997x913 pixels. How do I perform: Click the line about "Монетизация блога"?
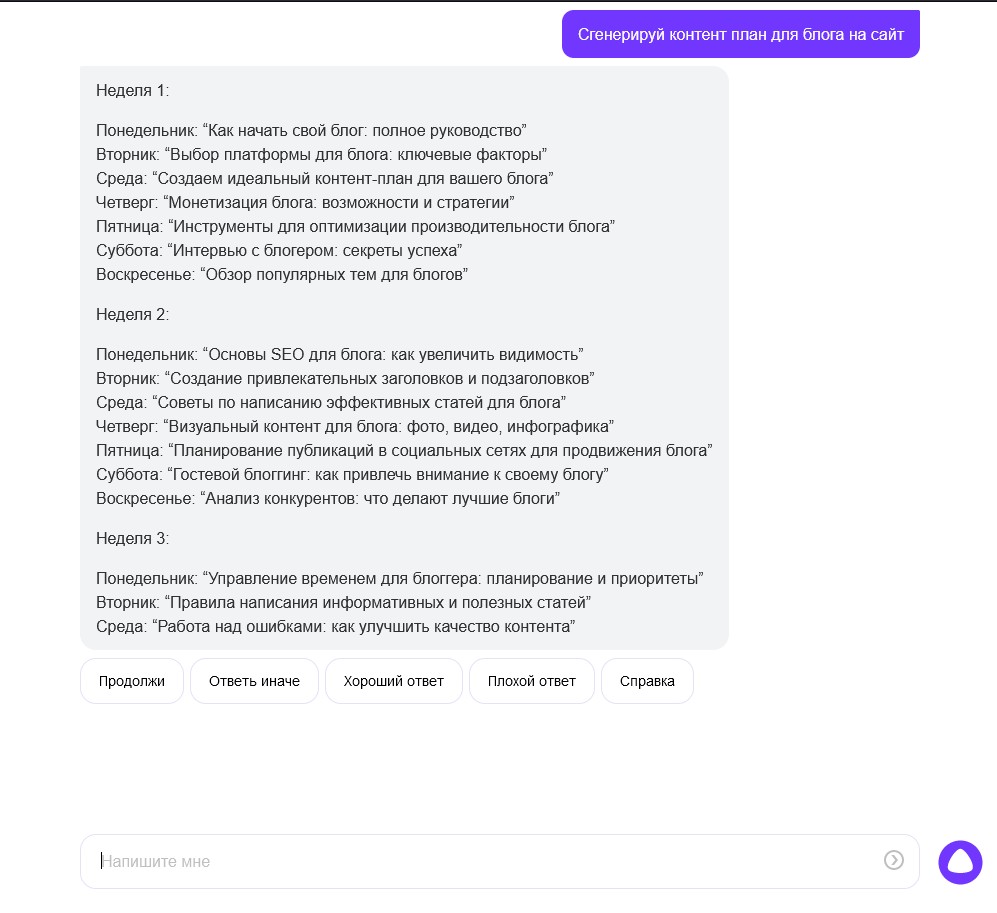pos(305,203)
